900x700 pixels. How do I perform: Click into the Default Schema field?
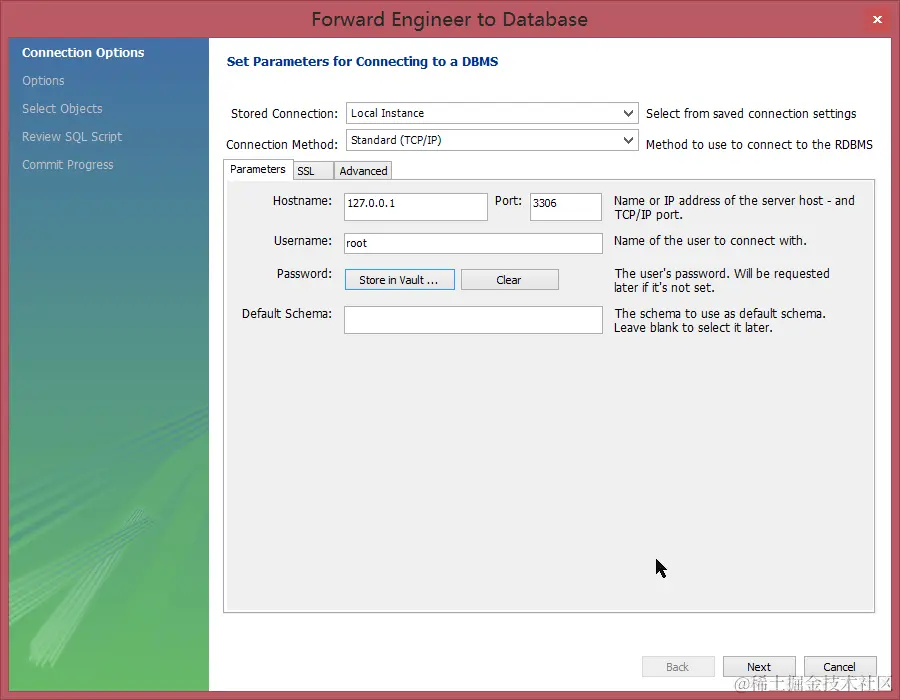coord(473,320)
